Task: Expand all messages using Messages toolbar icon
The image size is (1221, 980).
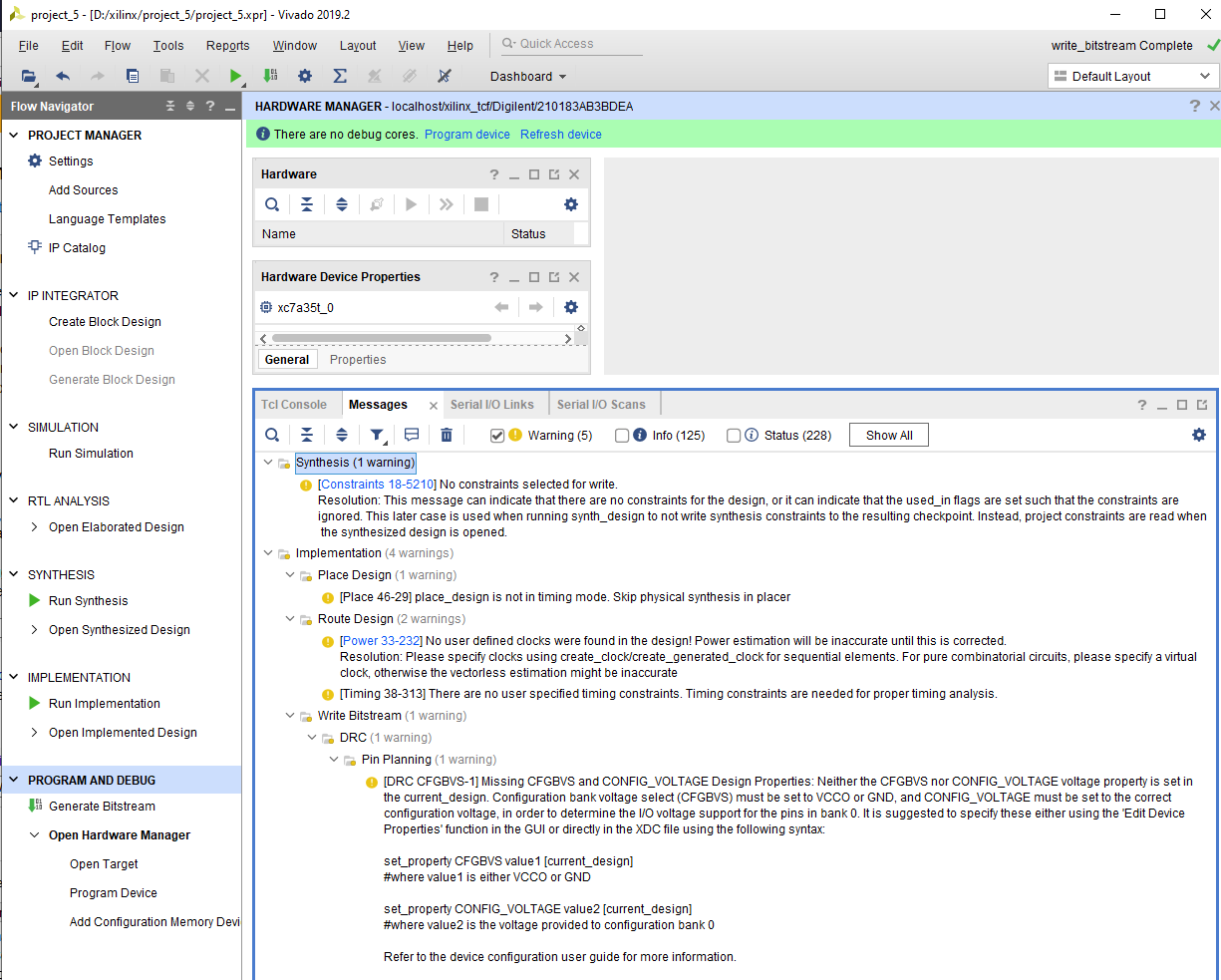Action: click(342, 435)
